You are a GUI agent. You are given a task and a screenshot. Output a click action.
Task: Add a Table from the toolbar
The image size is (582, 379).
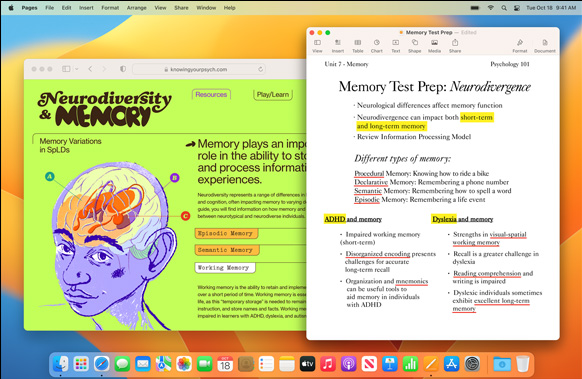357,46
